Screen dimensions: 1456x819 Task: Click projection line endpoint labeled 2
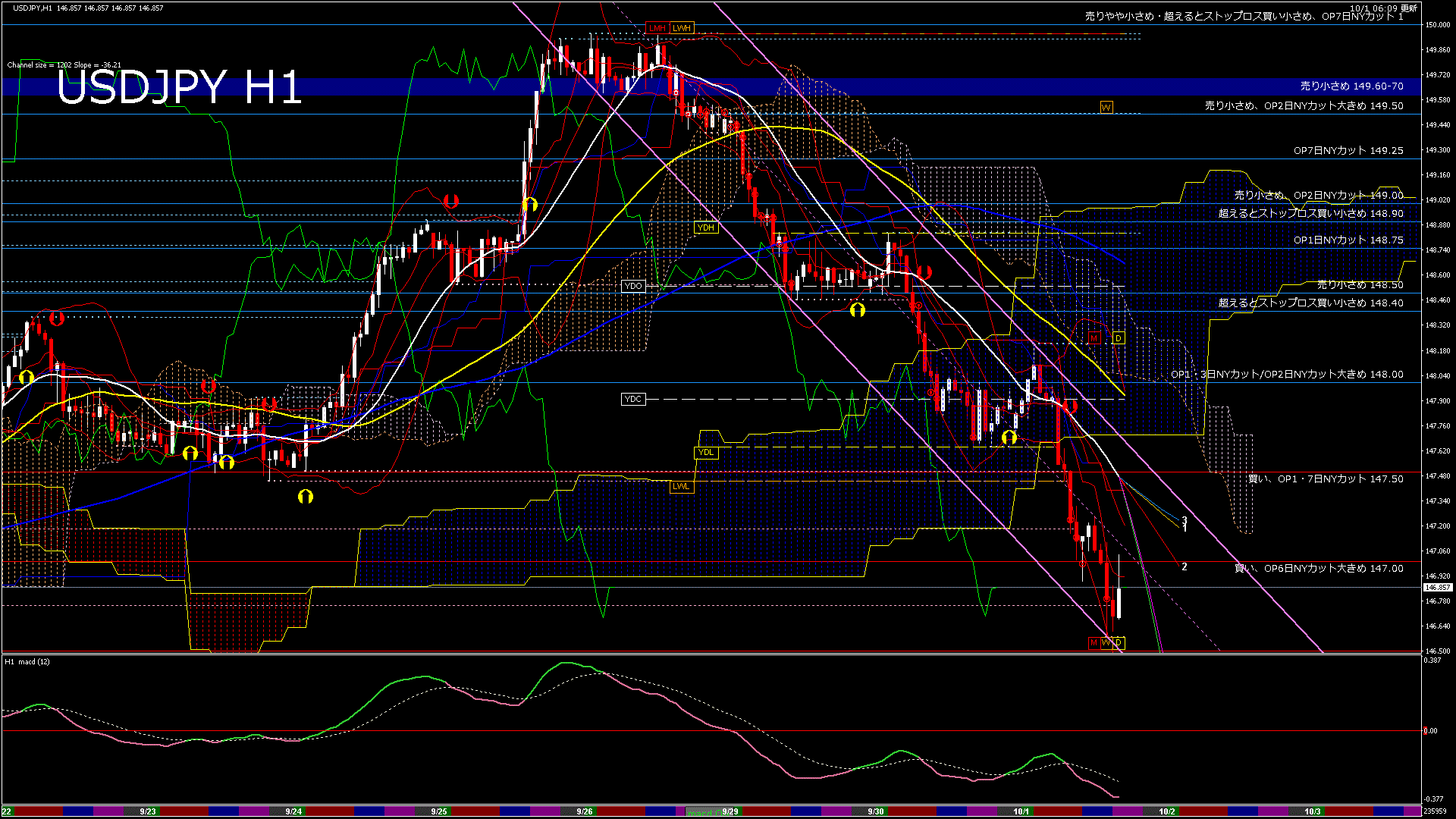tap(1184, 566)
